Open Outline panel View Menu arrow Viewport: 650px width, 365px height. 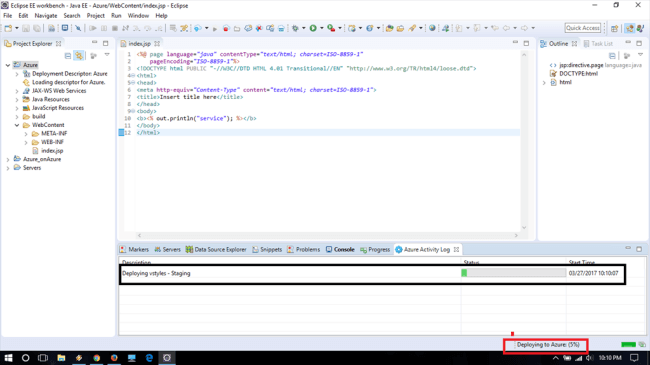pyautogui.click(x=640, y=55)
